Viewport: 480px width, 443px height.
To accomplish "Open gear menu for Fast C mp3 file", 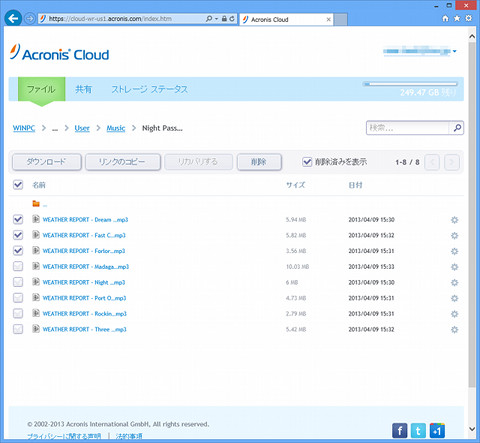I will pyautogui.click(x=454, y=236).
